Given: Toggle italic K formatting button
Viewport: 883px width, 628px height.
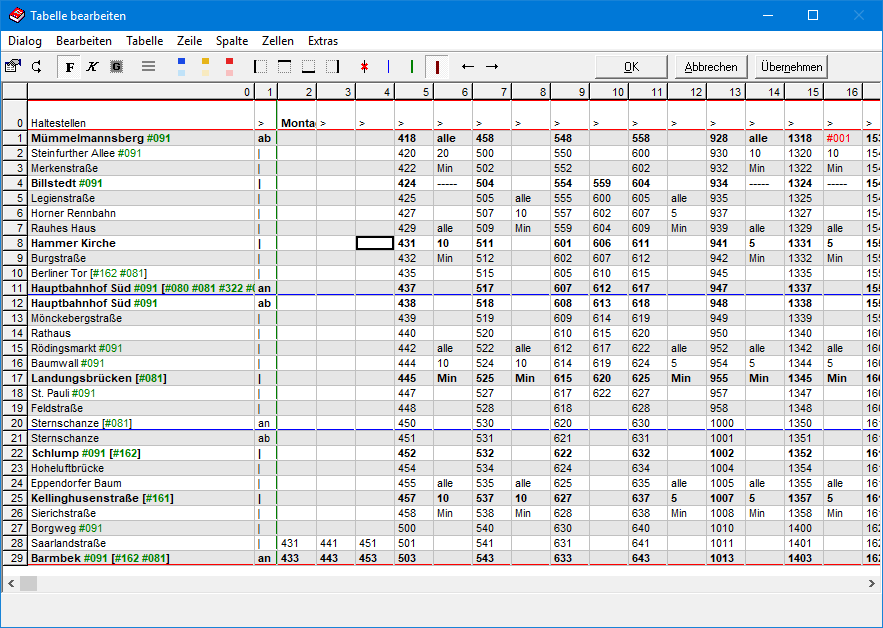Looking at the screenshot, I should coord(93,67).
